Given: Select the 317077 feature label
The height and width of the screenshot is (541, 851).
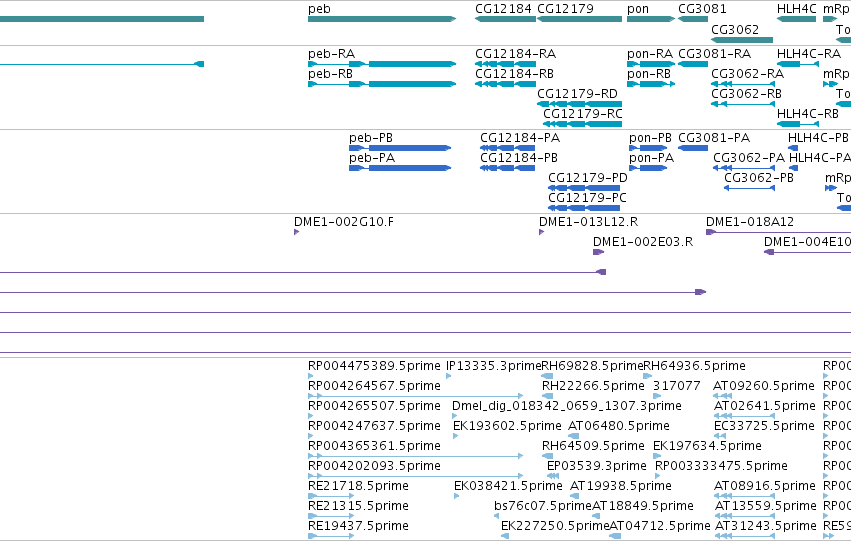Looking at the screenshot, I should click(x=676, y=386).
